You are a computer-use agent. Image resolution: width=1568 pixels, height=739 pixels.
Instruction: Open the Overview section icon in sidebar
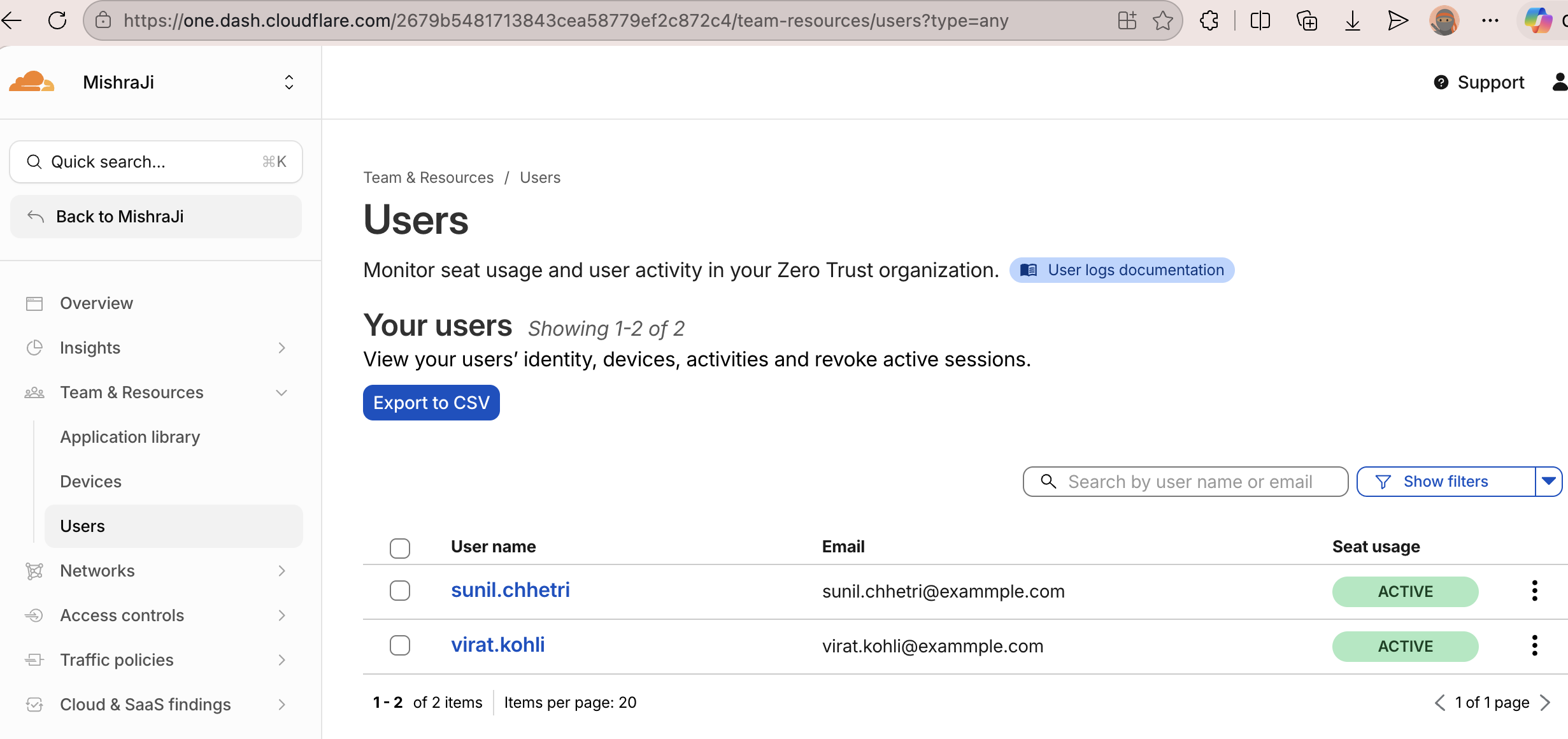[35, 303]
